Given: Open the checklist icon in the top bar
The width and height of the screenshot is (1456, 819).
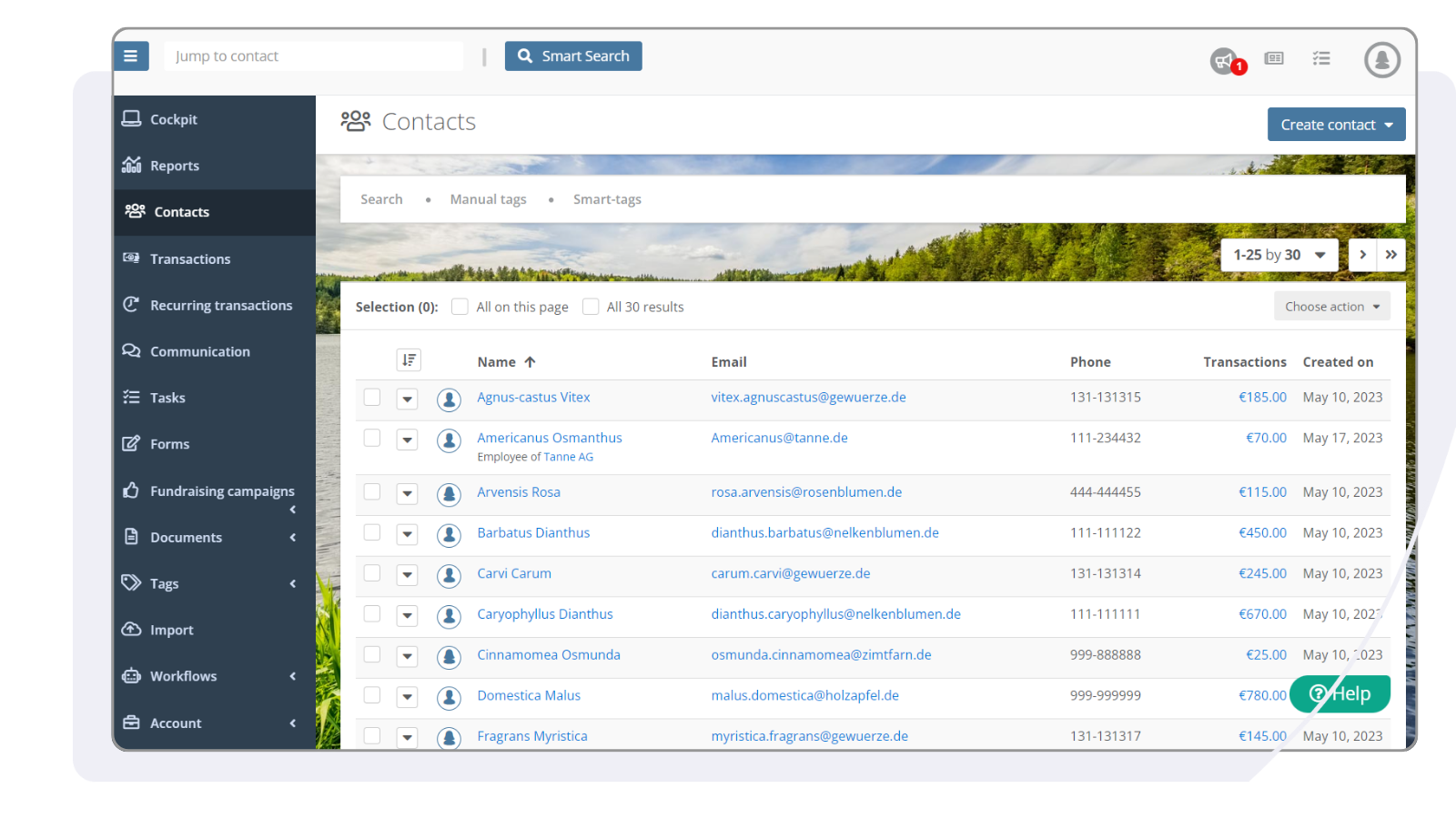Looking at the screenshot, I should coord(1321,58).
